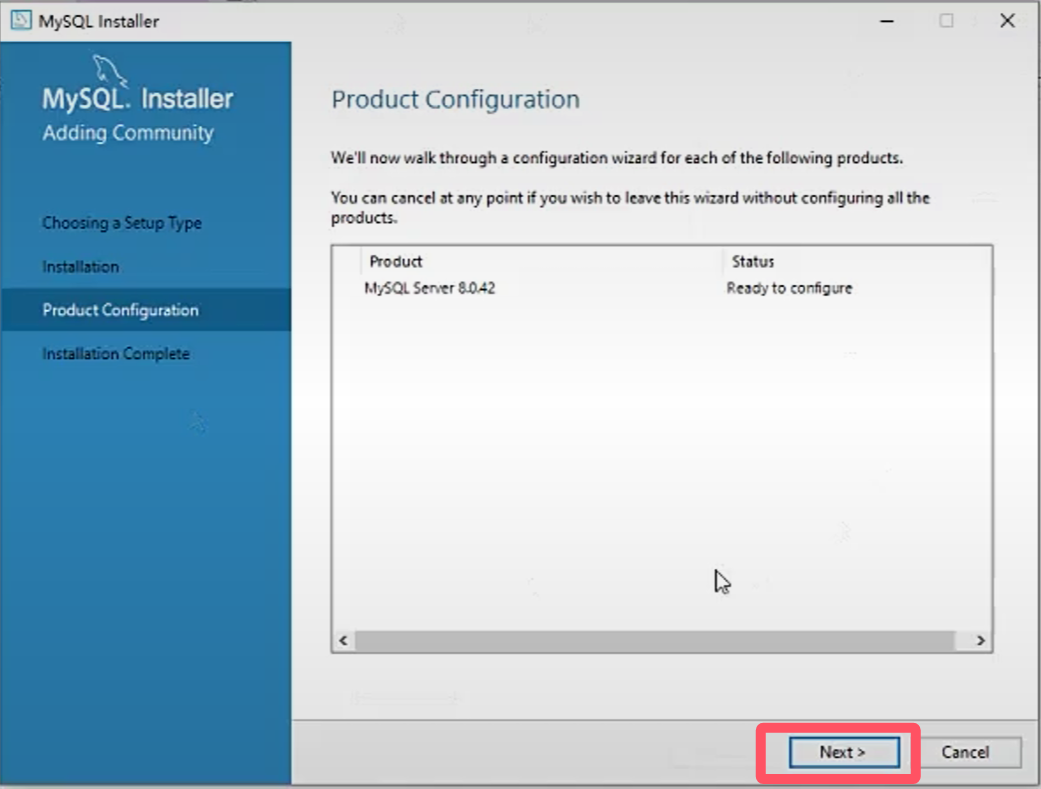1041x789 pixels.
Task: Click the Cancel button
Action: (966, 752)
